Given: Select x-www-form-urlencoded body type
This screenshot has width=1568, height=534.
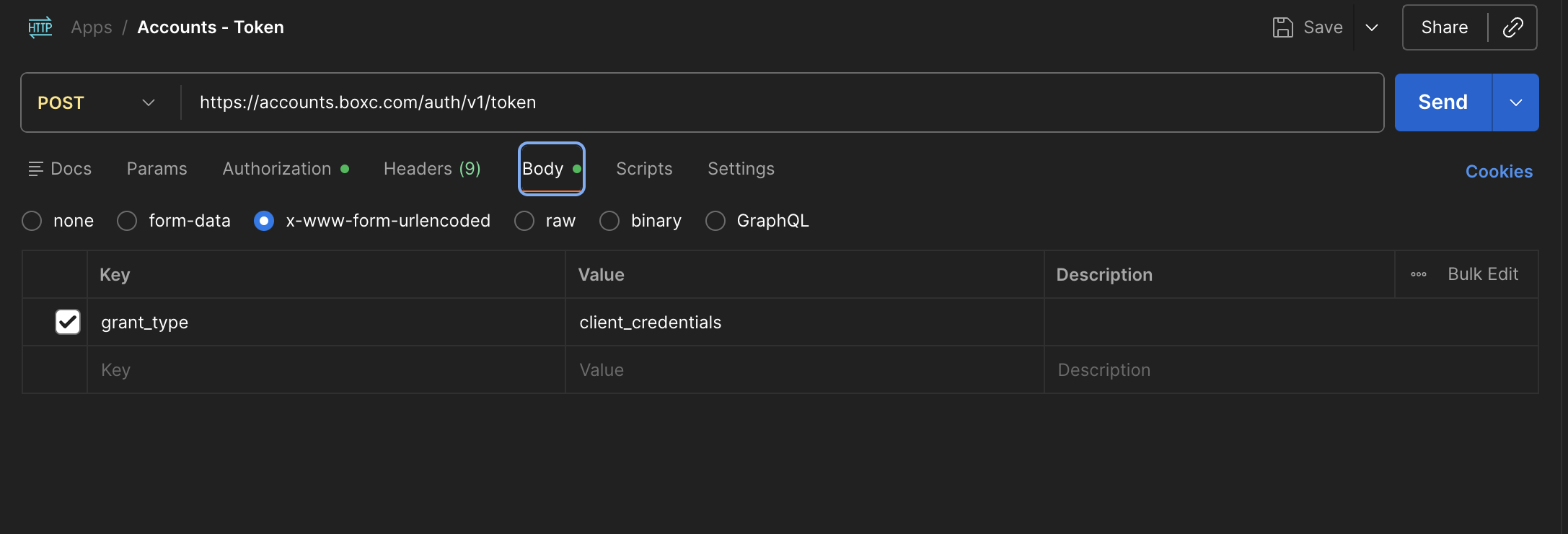Looking at the screenshot, I should [x=264, y=221].
